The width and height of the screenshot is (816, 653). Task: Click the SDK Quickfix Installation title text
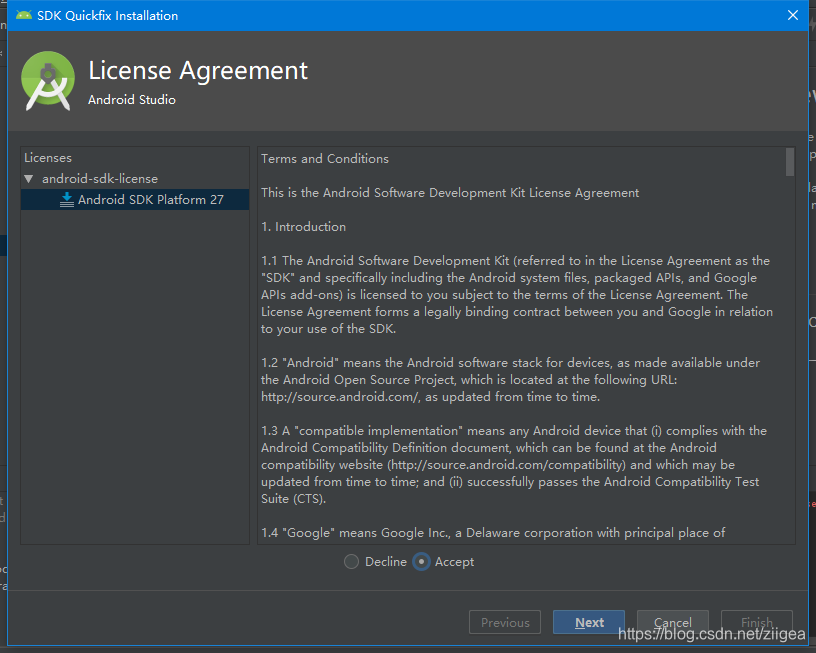tap(107, 16)
